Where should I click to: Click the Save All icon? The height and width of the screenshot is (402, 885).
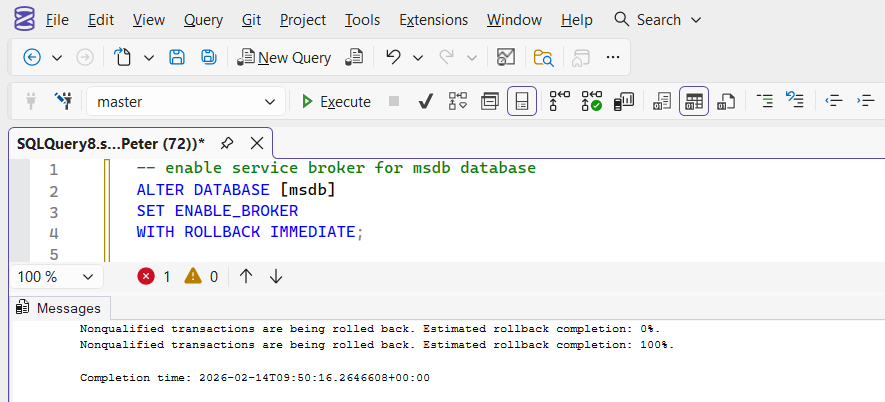[209, 57]
